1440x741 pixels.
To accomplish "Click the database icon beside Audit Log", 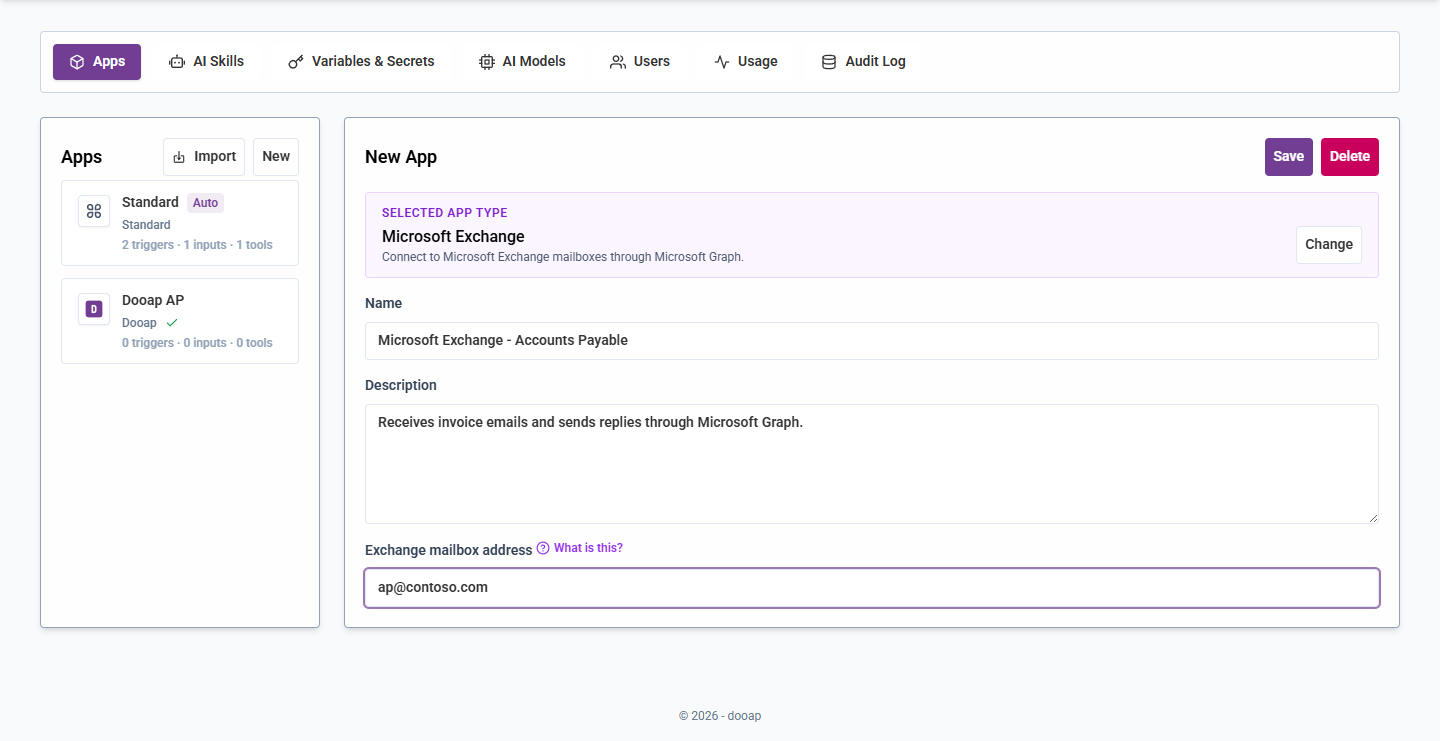I will click(829, 62).
